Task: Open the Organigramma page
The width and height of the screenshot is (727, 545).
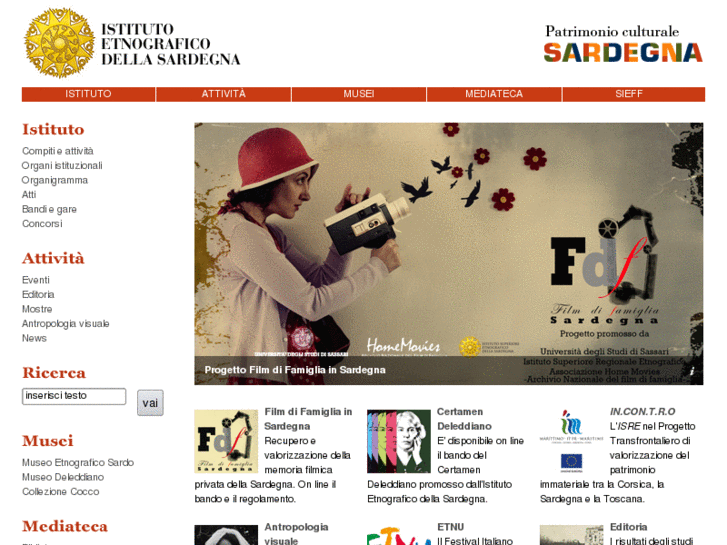Action: coord(55,180)
